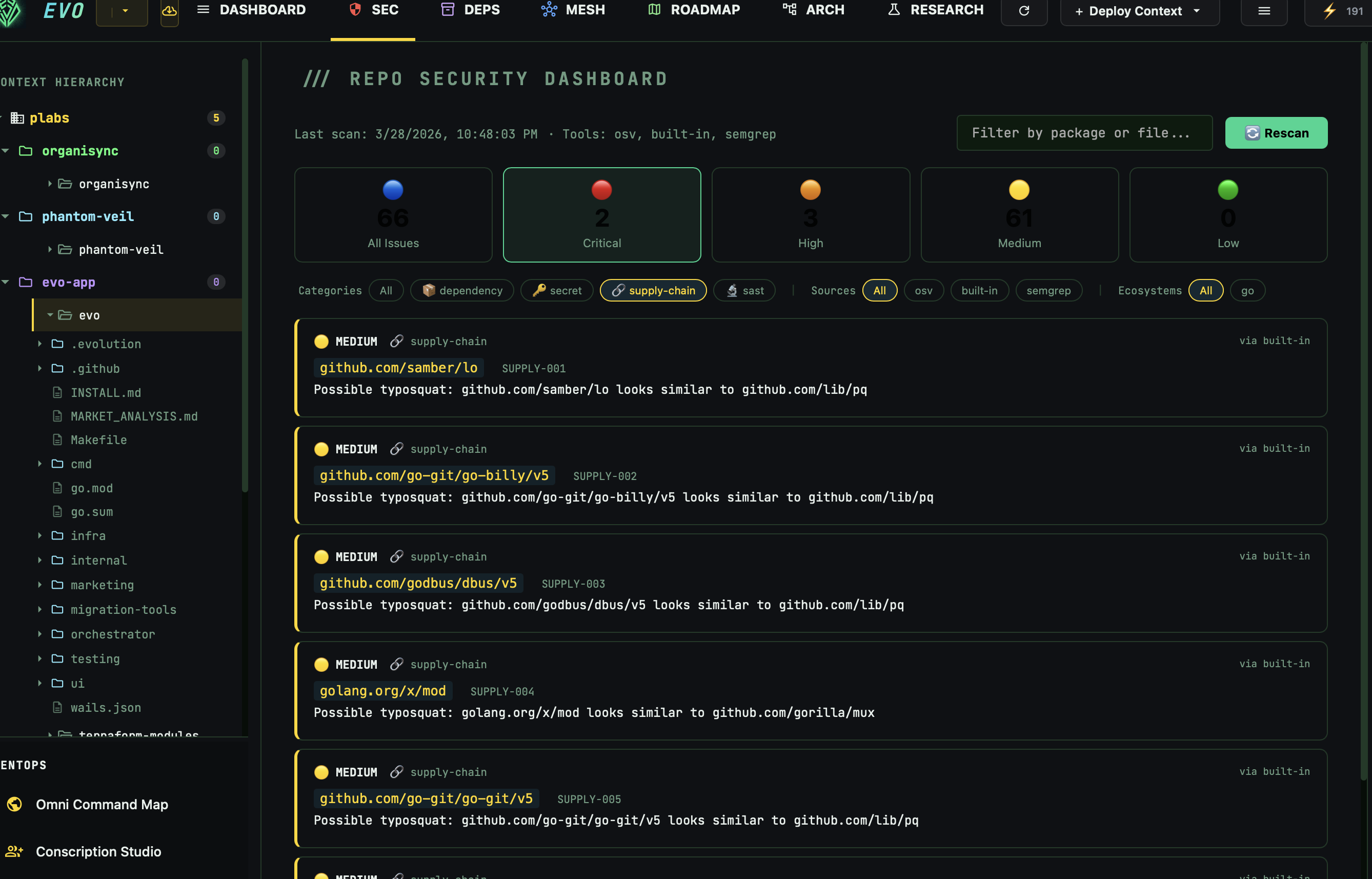
Task: Open the go.mod file
Action: click(91, 488)
